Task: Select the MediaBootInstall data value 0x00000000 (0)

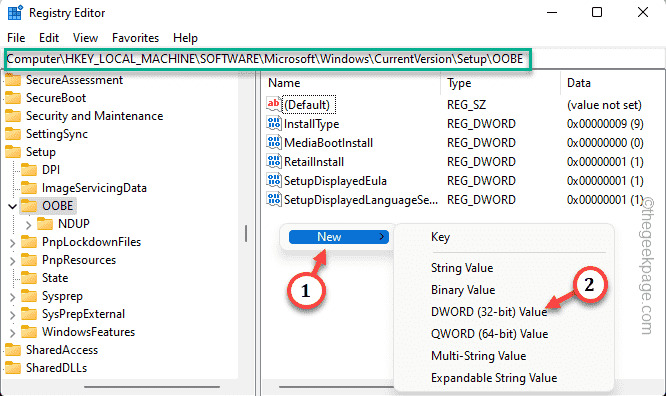Action: [605, 143]
